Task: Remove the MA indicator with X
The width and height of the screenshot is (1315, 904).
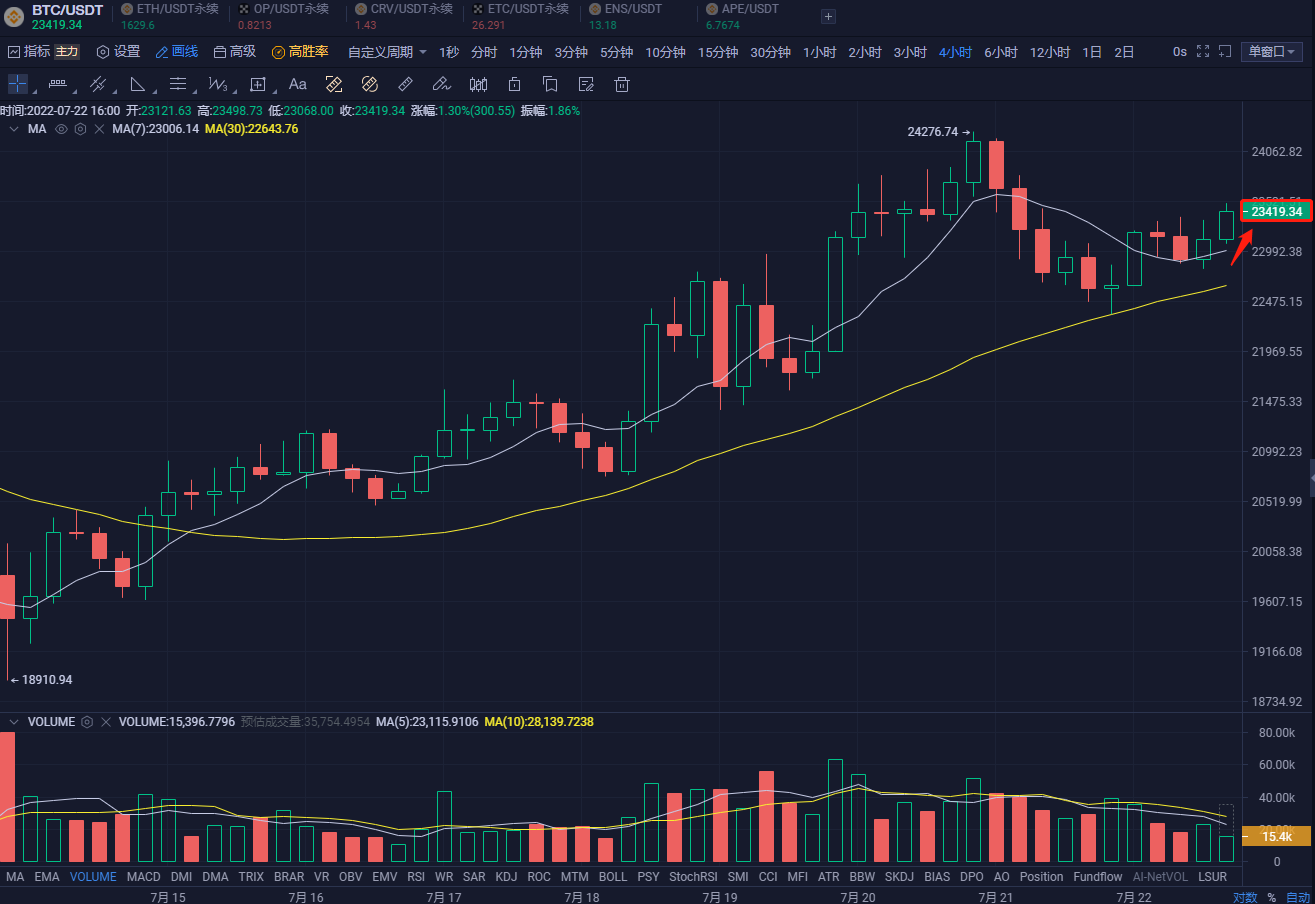Action: tap(98, 129)
